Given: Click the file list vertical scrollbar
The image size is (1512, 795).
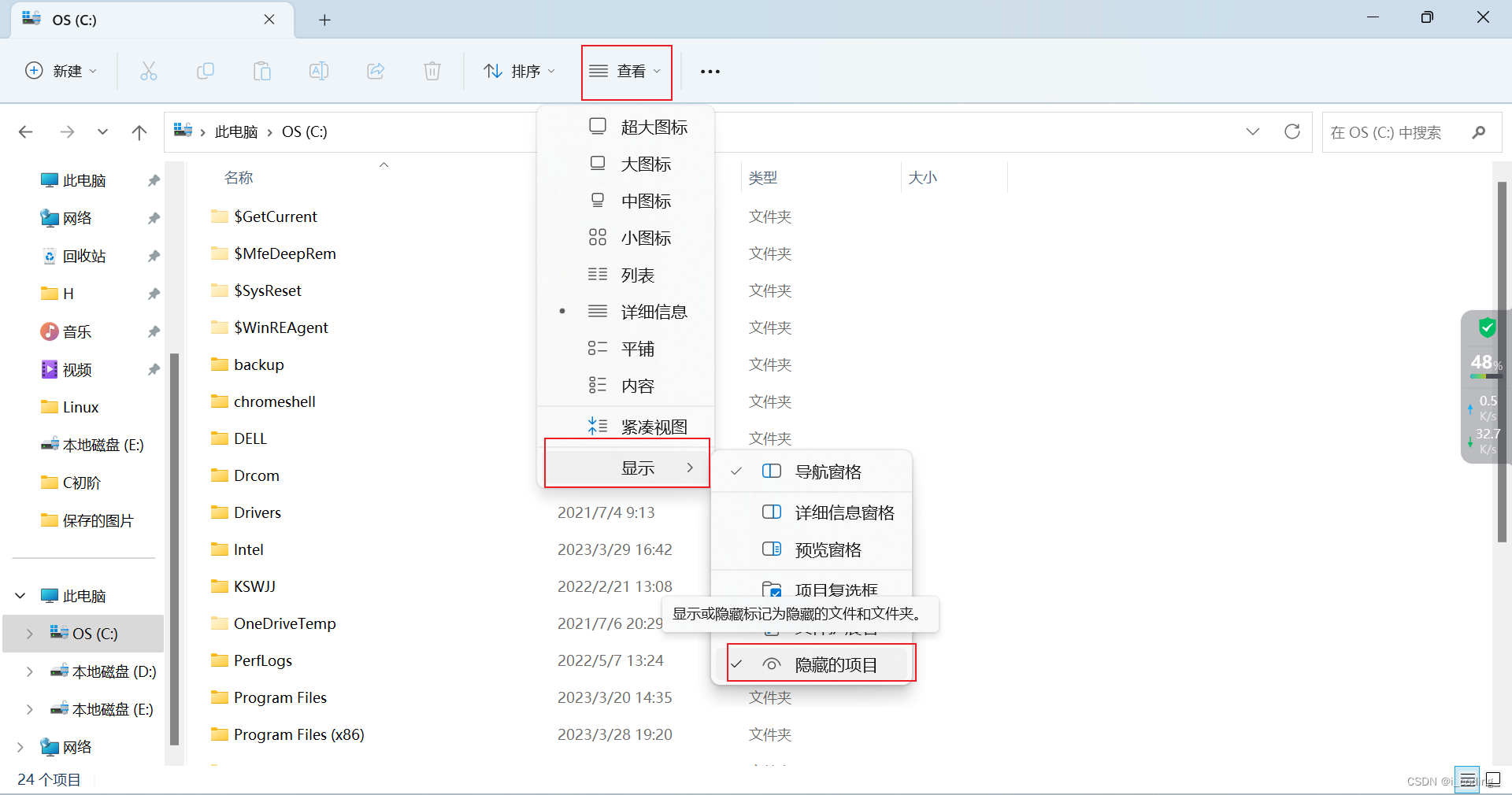Looking at the screenshot, I should click(1502, 362).
